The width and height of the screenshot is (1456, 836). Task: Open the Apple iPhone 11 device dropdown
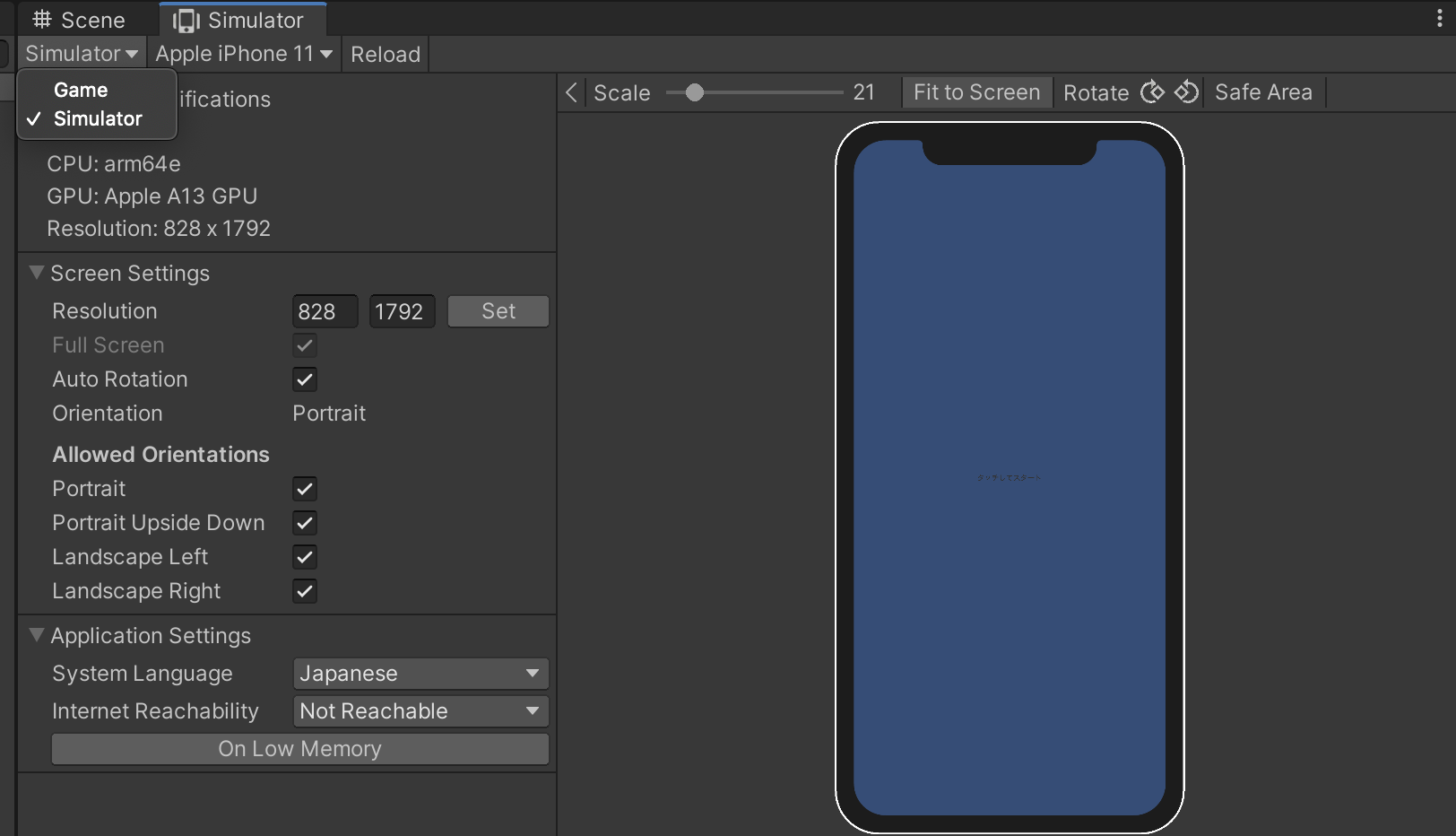(x=243, y=54)
